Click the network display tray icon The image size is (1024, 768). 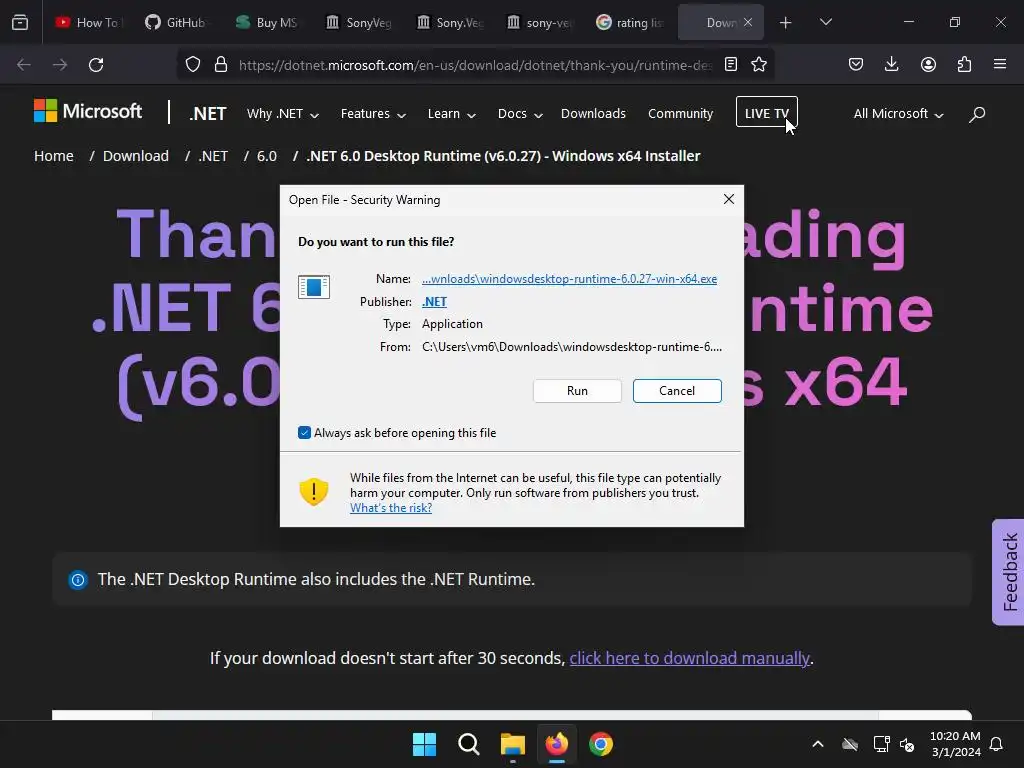[x=881, y=744]
